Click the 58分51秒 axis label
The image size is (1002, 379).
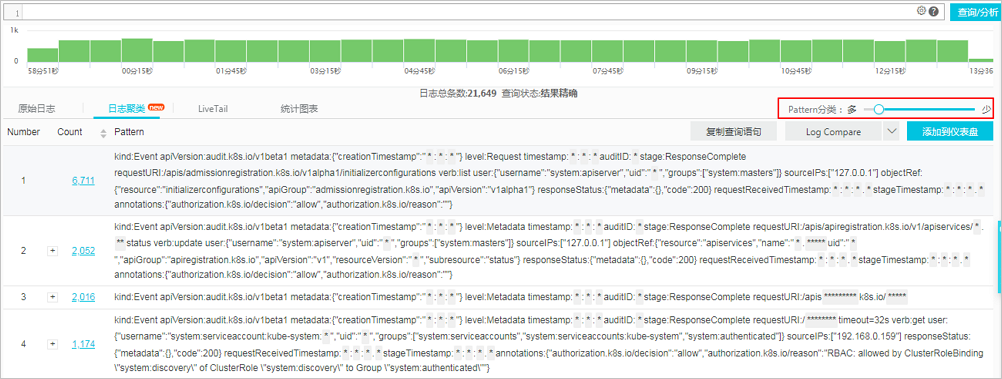(42, 72)
